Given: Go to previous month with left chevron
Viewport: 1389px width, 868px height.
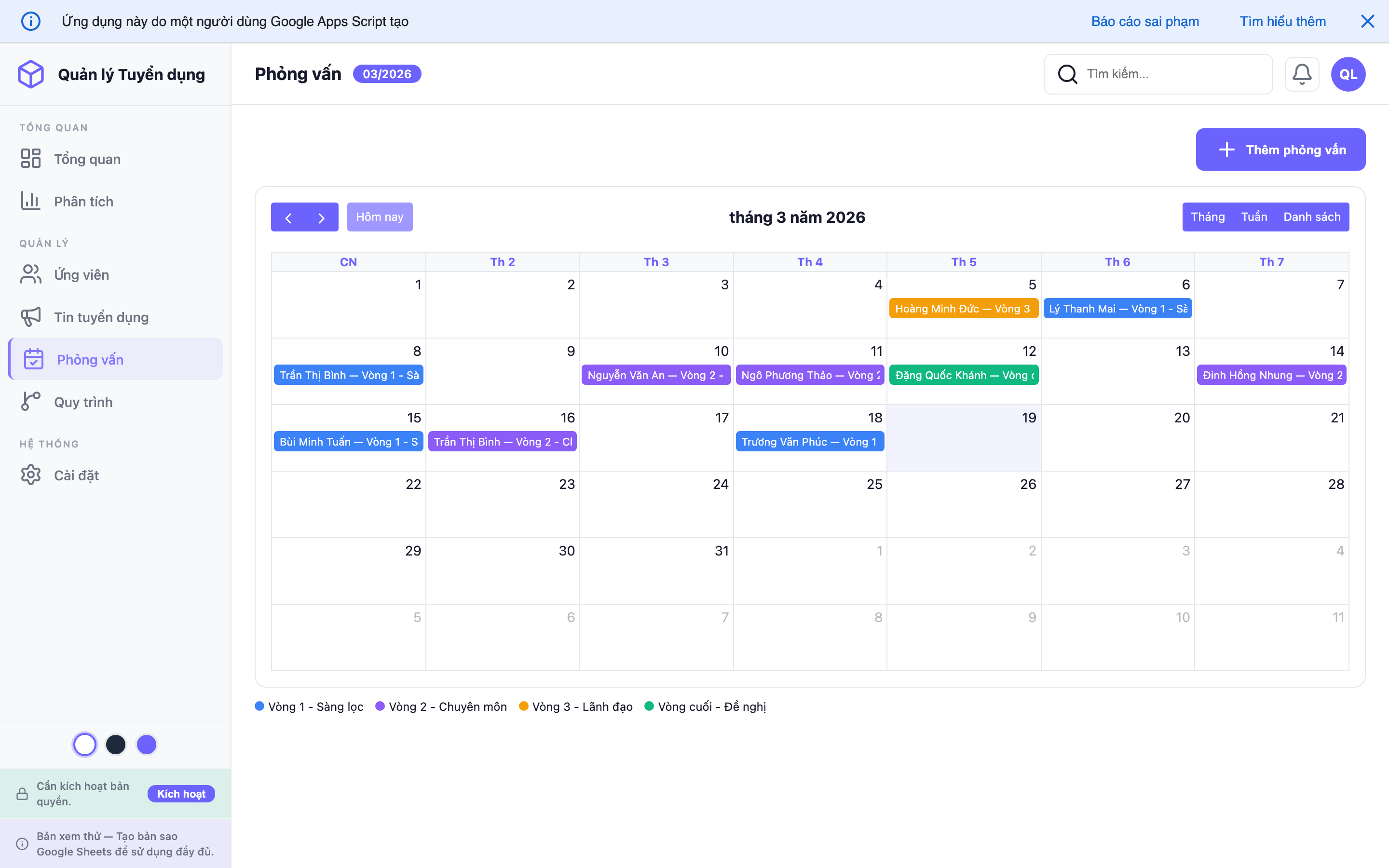Looking at the screenshot, I should 288,217.
